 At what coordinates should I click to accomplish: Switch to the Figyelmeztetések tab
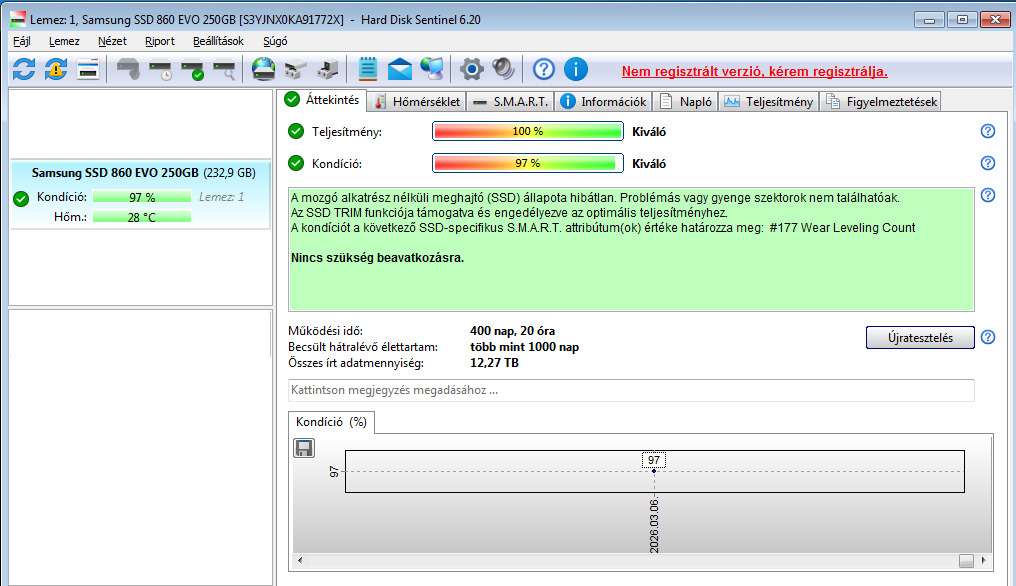881,102
